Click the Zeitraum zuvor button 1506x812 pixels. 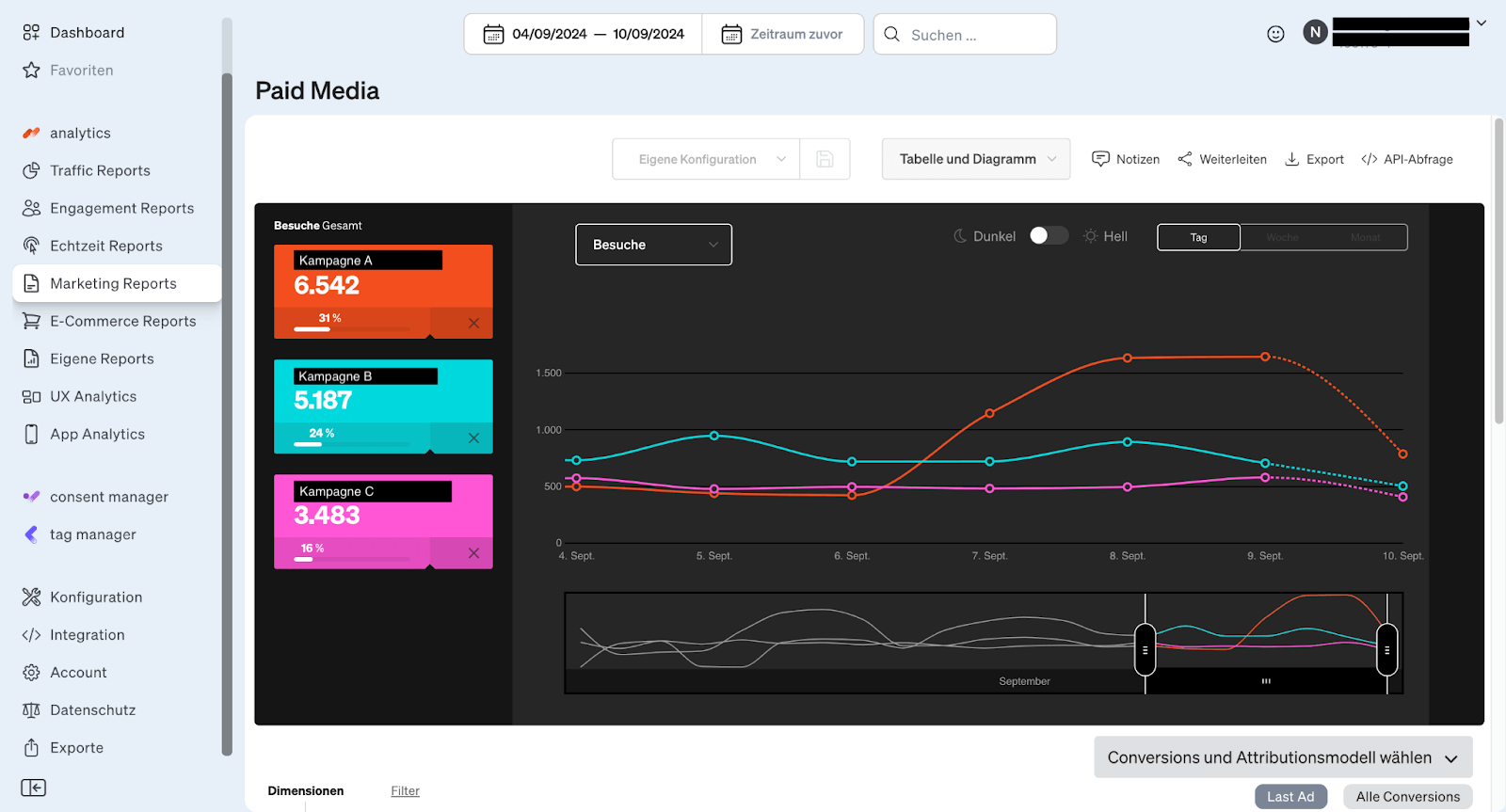pos(782,34)
